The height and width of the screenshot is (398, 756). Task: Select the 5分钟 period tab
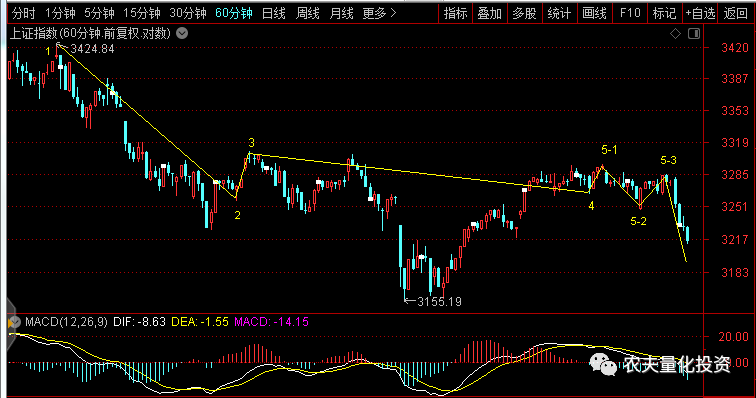99,13
